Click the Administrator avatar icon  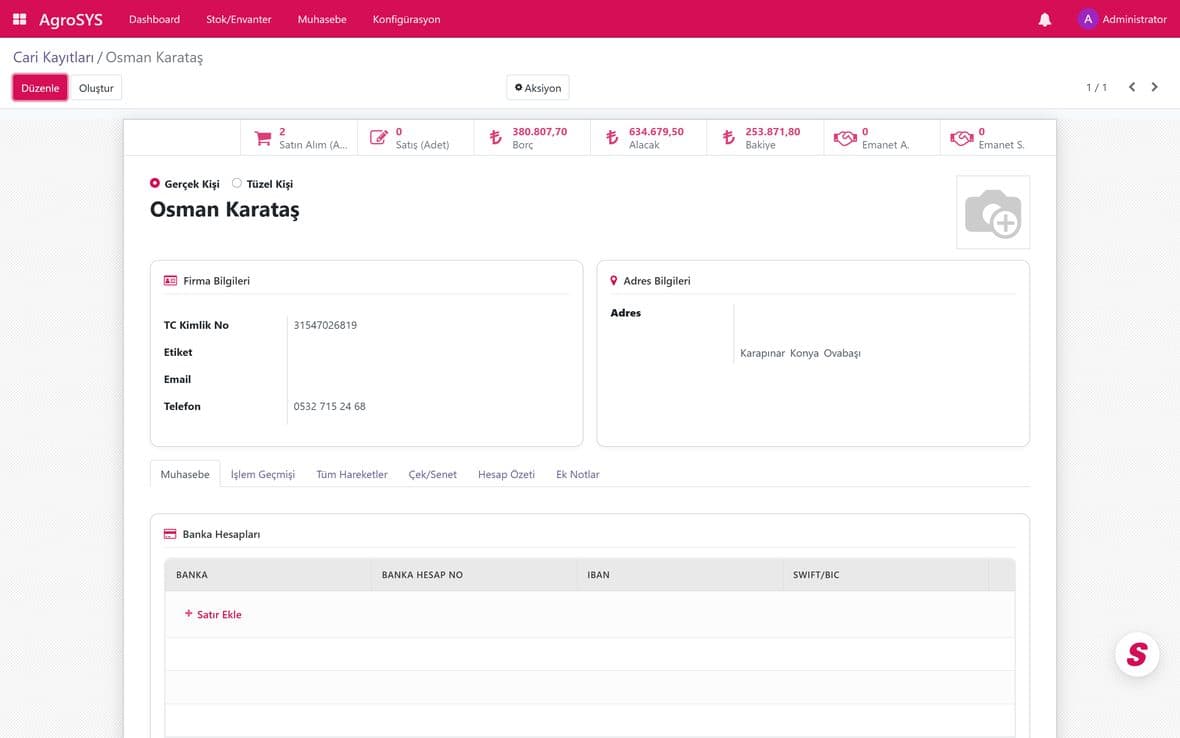(1087, 19)
